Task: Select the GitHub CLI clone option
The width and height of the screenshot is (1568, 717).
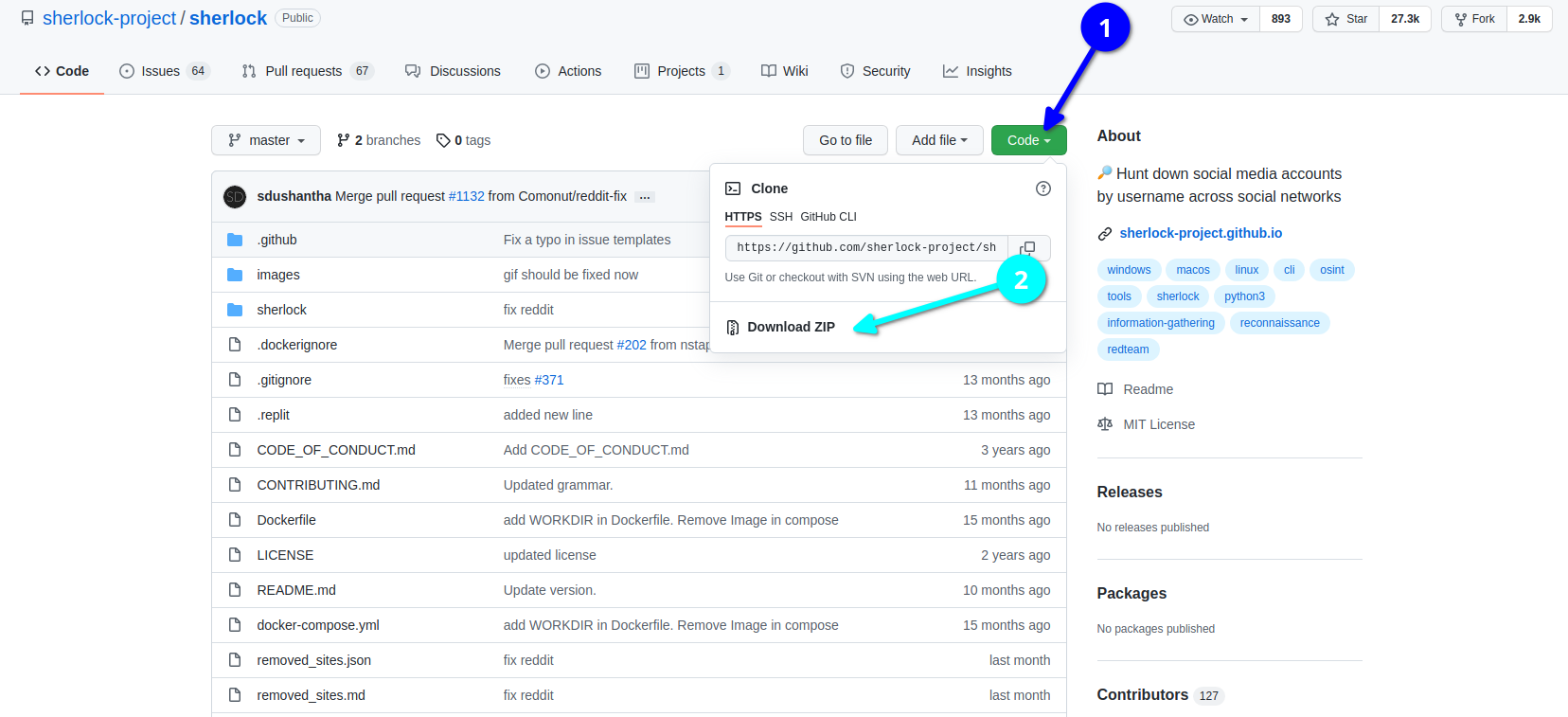Action: coord(829,217)
